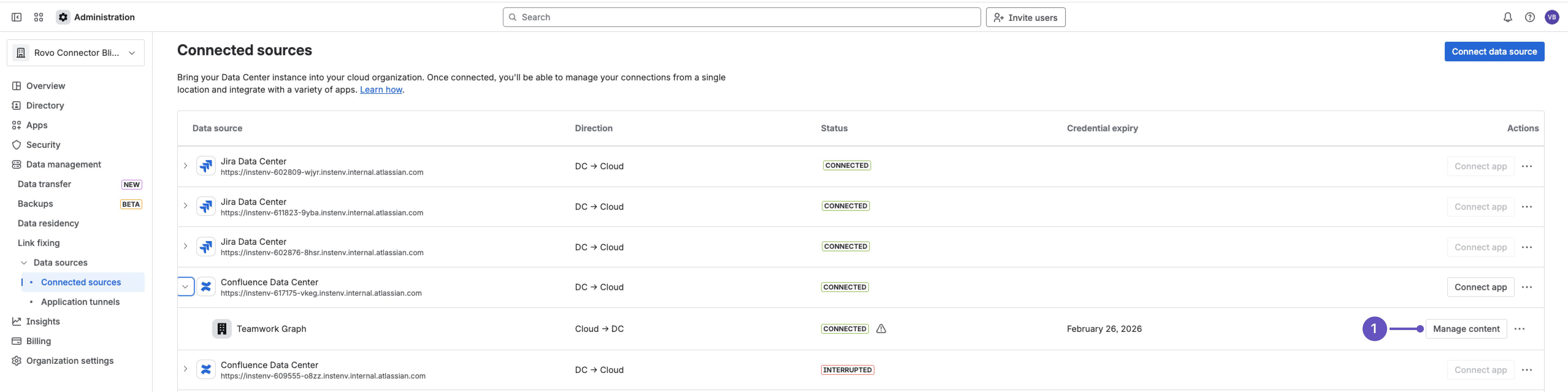Screen dimensions: 1568x392
Task: Click the help question mark icon
Action: click(x=1530, y=17)
